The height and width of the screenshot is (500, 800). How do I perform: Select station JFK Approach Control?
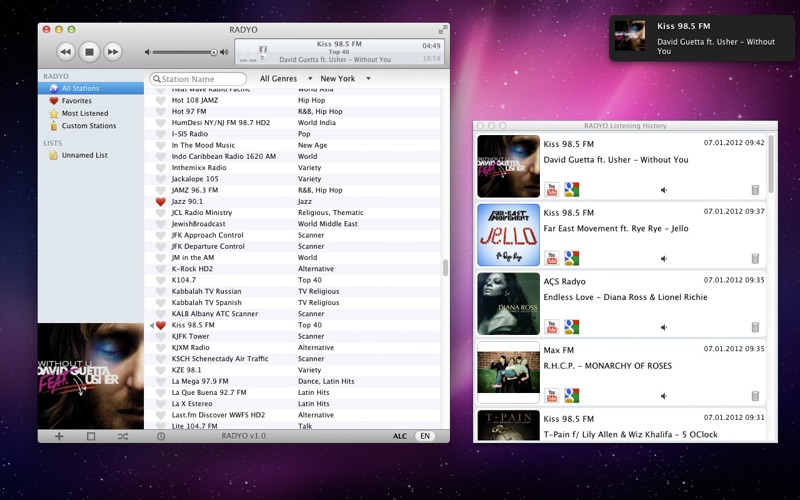pyautogui.click(x=292, y=235)
